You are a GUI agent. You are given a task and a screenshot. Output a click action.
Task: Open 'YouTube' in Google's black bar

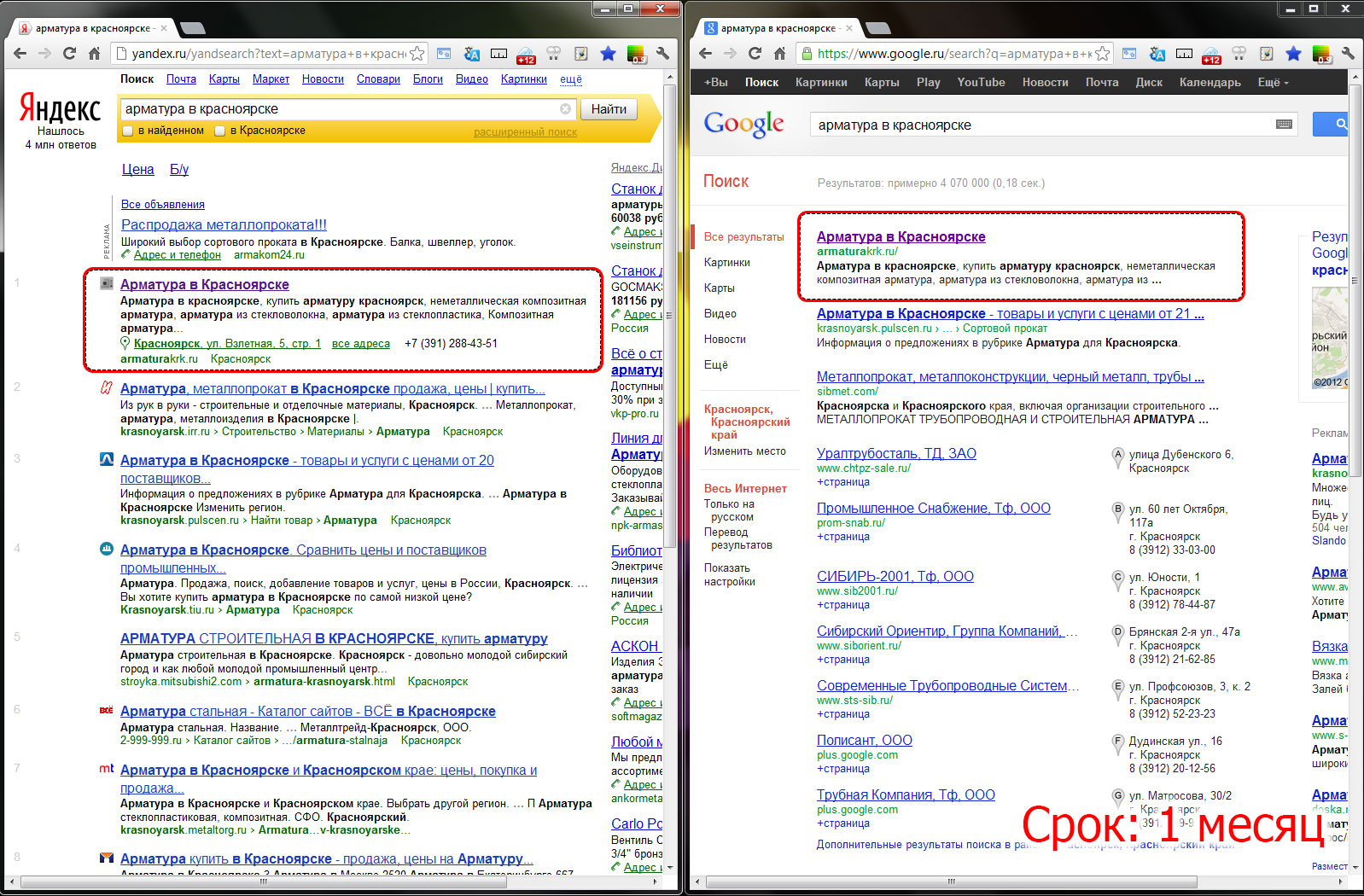[981, 82]
